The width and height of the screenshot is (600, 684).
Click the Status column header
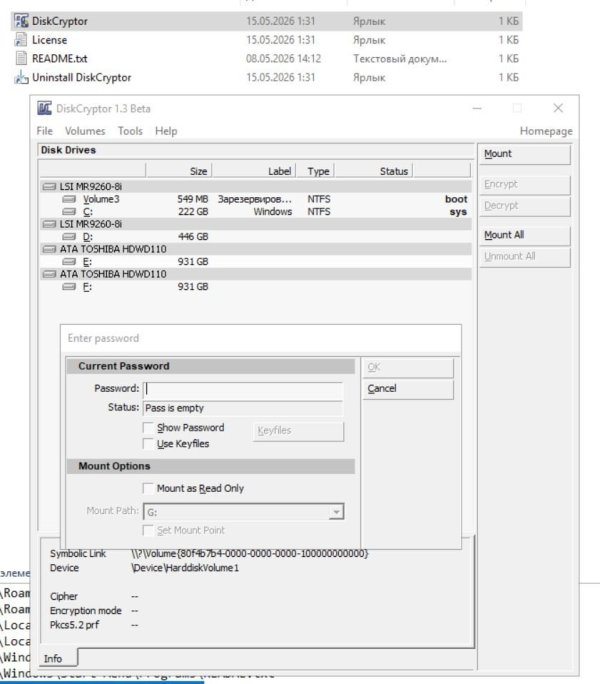pos(374,171)
